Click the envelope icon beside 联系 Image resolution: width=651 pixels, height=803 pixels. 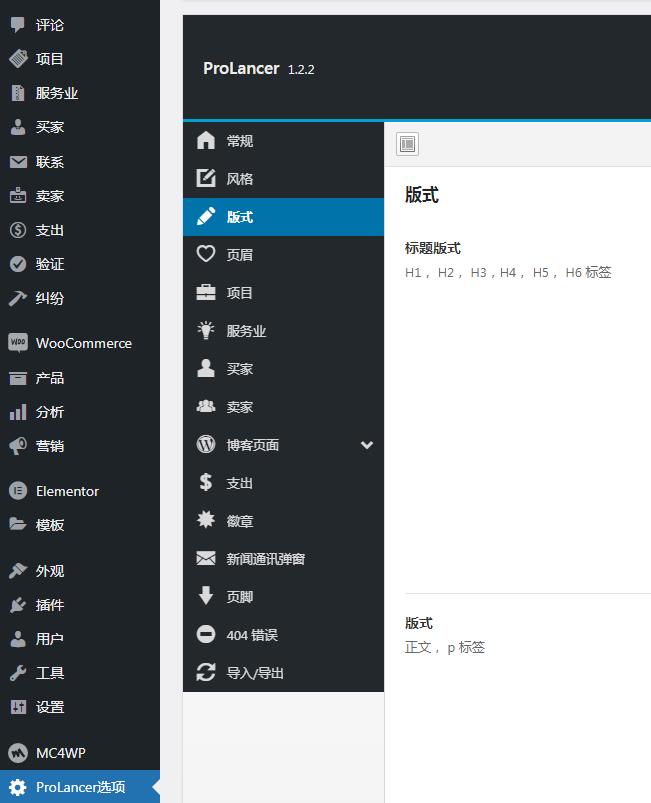pyautogui.click(x=18, y=162)
